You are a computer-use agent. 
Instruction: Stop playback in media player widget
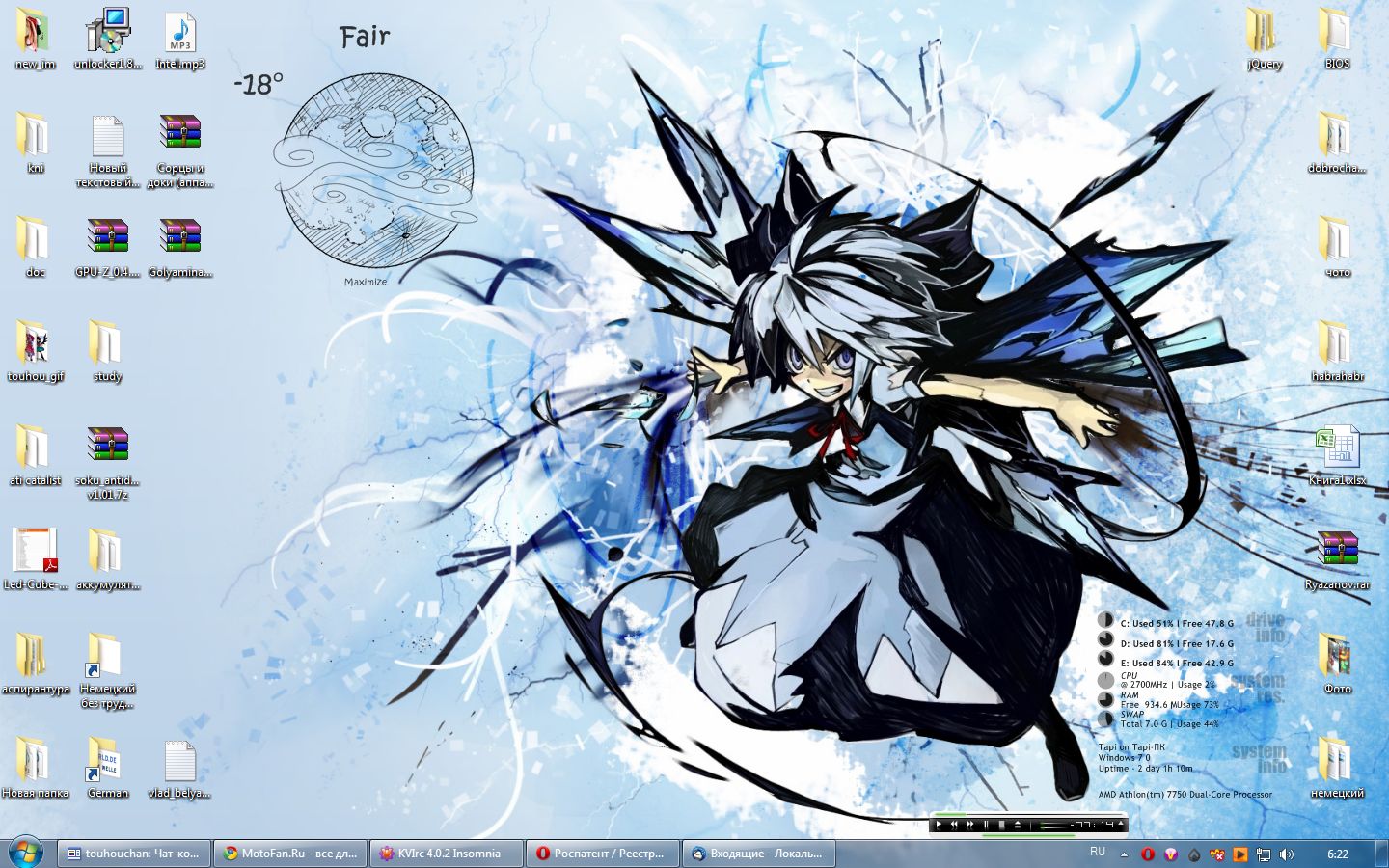[1002, 825]
